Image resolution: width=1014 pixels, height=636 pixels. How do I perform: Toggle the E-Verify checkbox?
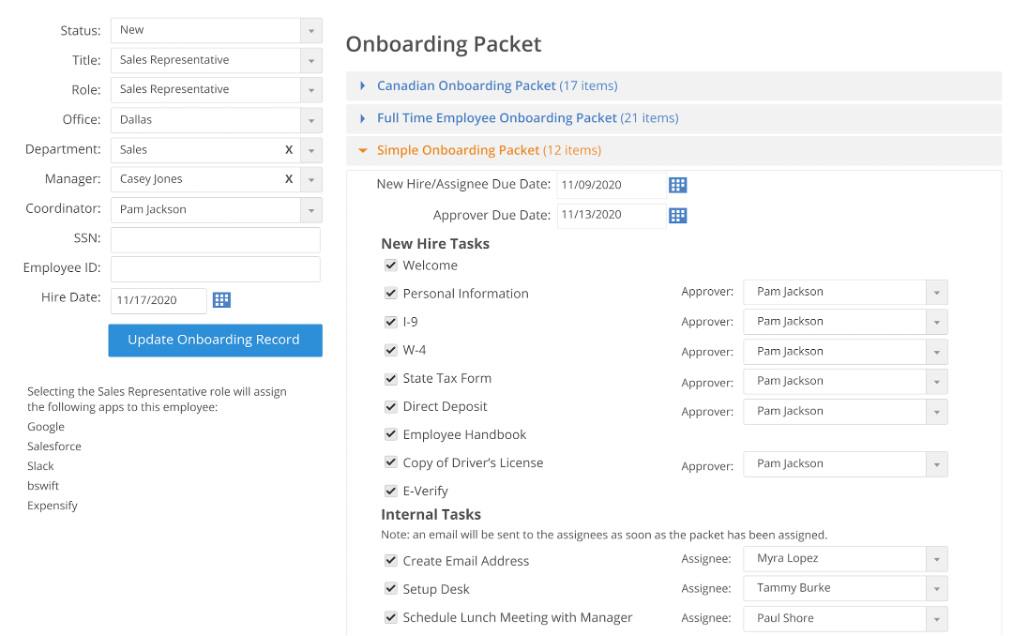click(x=390, y=490)
